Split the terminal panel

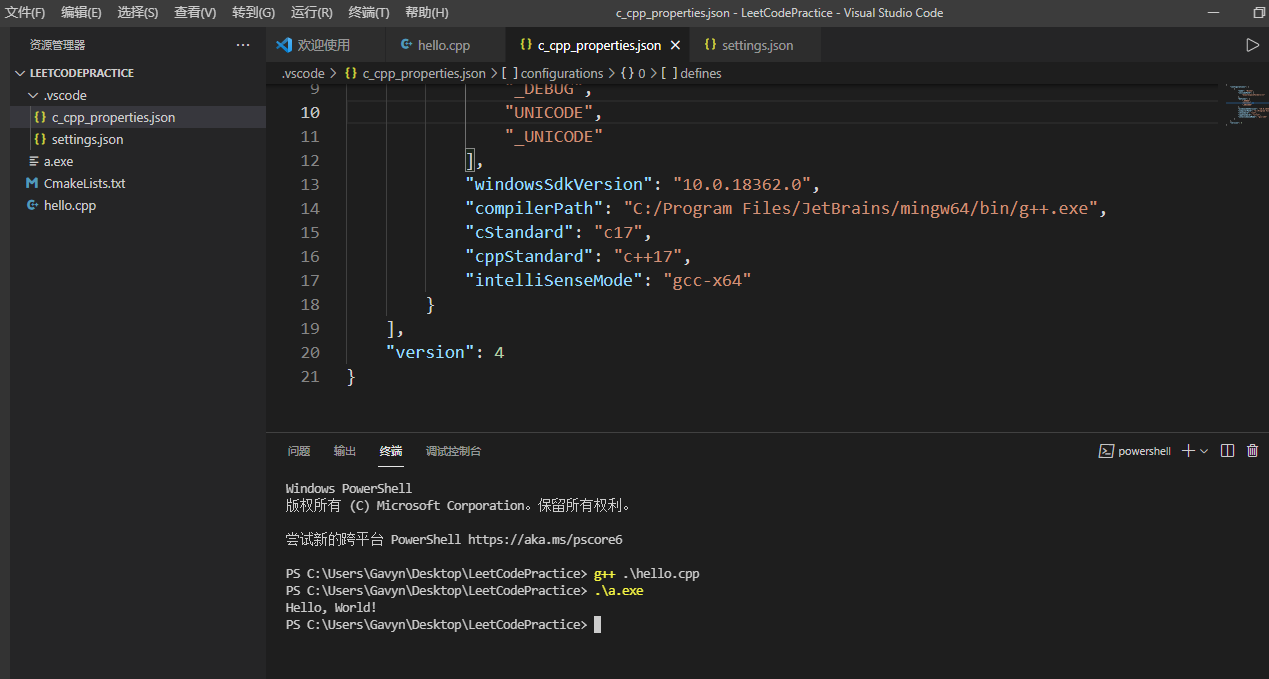1227,450
